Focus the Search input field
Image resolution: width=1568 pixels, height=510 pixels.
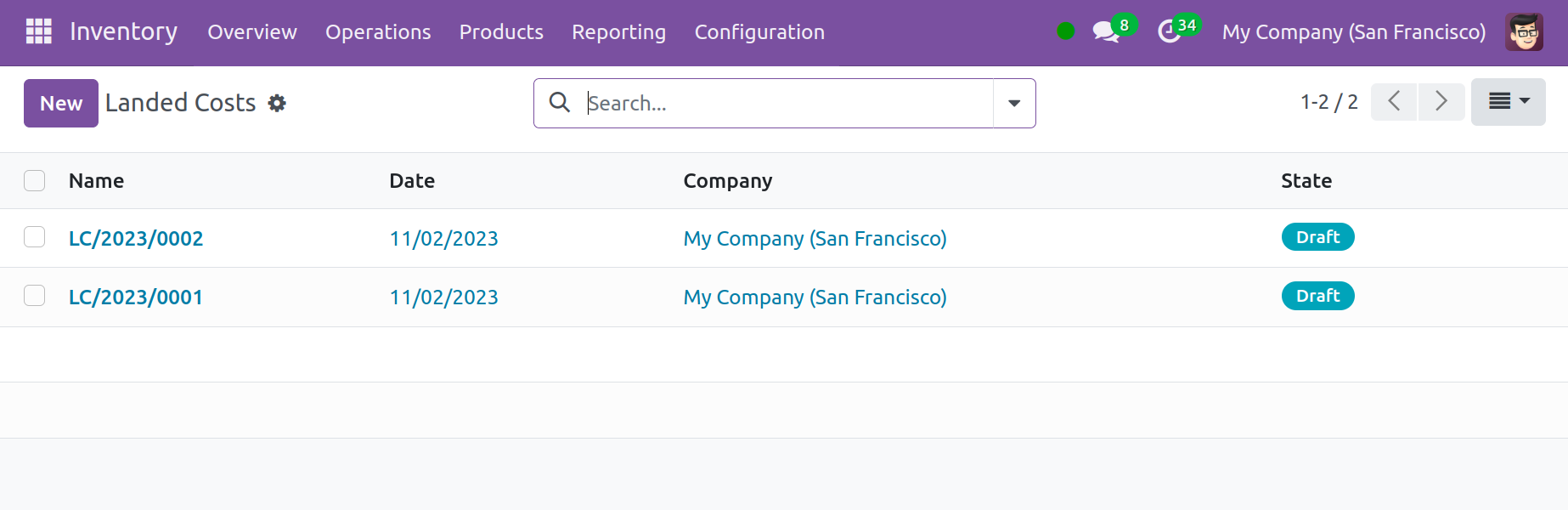click(x=786, y=103)
